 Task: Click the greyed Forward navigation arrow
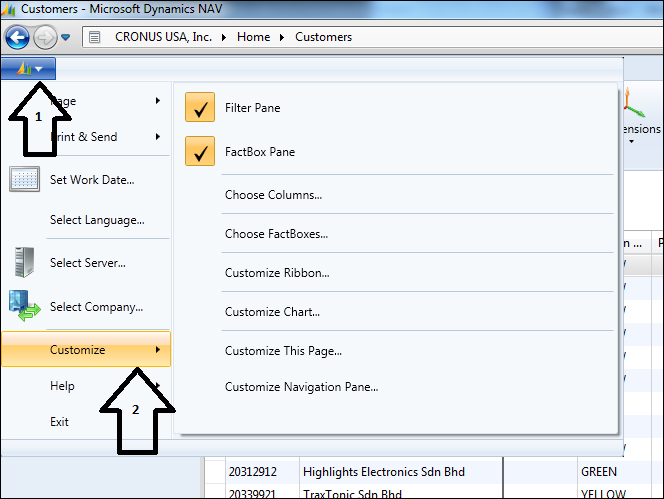point(45,38)
